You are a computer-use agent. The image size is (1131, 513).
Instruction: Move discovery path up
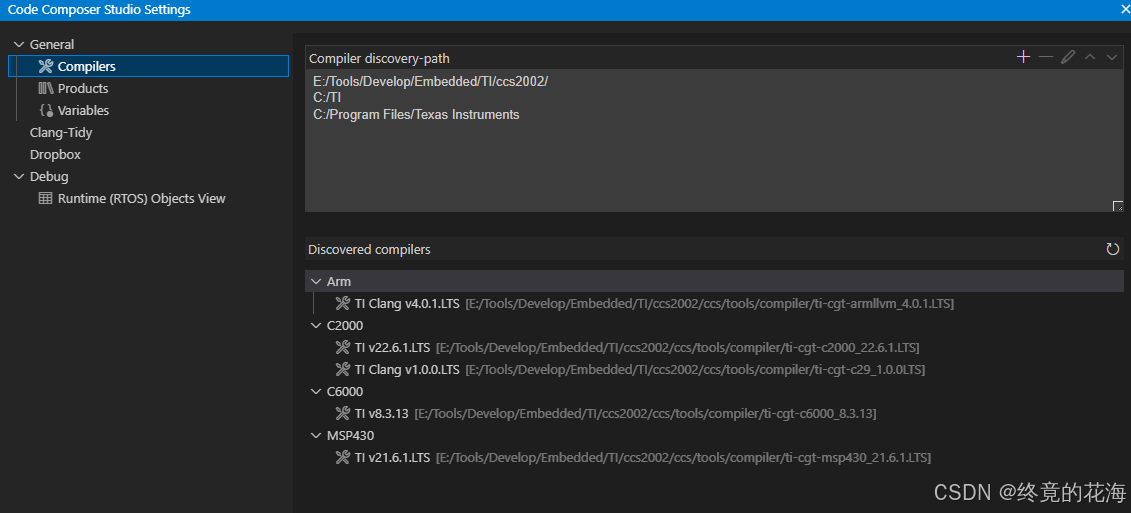[x=1090, y=57]
